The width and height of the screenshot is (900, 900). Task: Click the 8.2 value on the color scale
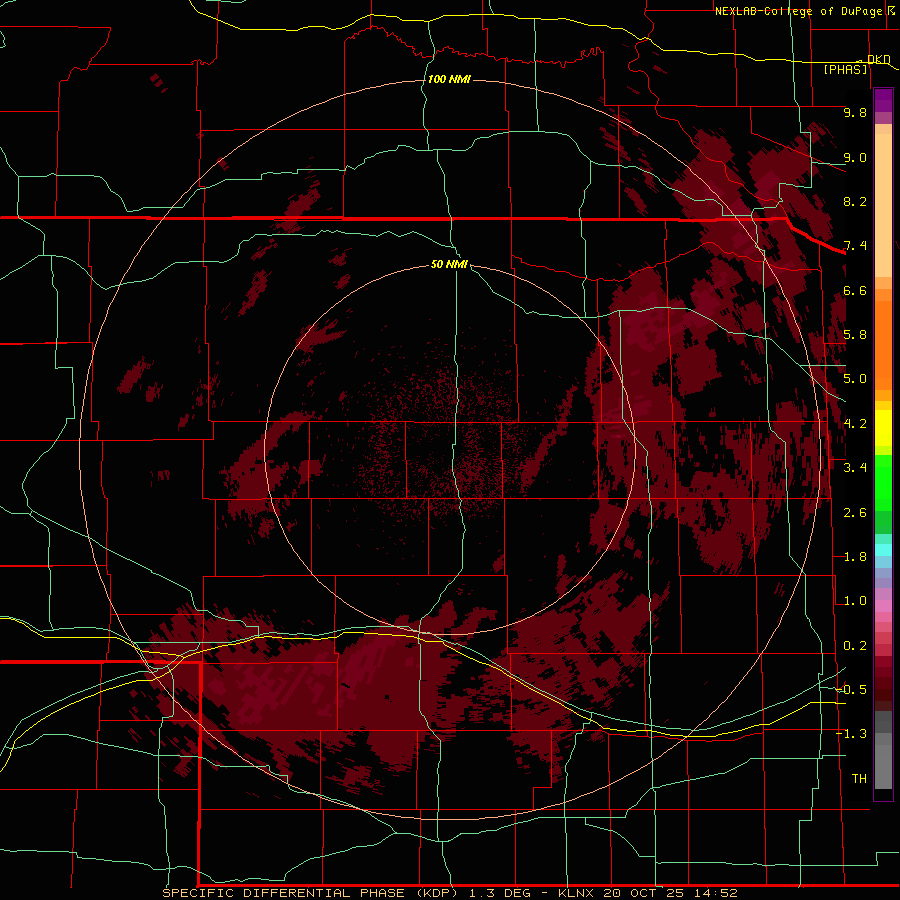pyautogui.click(x=855, y=201)
